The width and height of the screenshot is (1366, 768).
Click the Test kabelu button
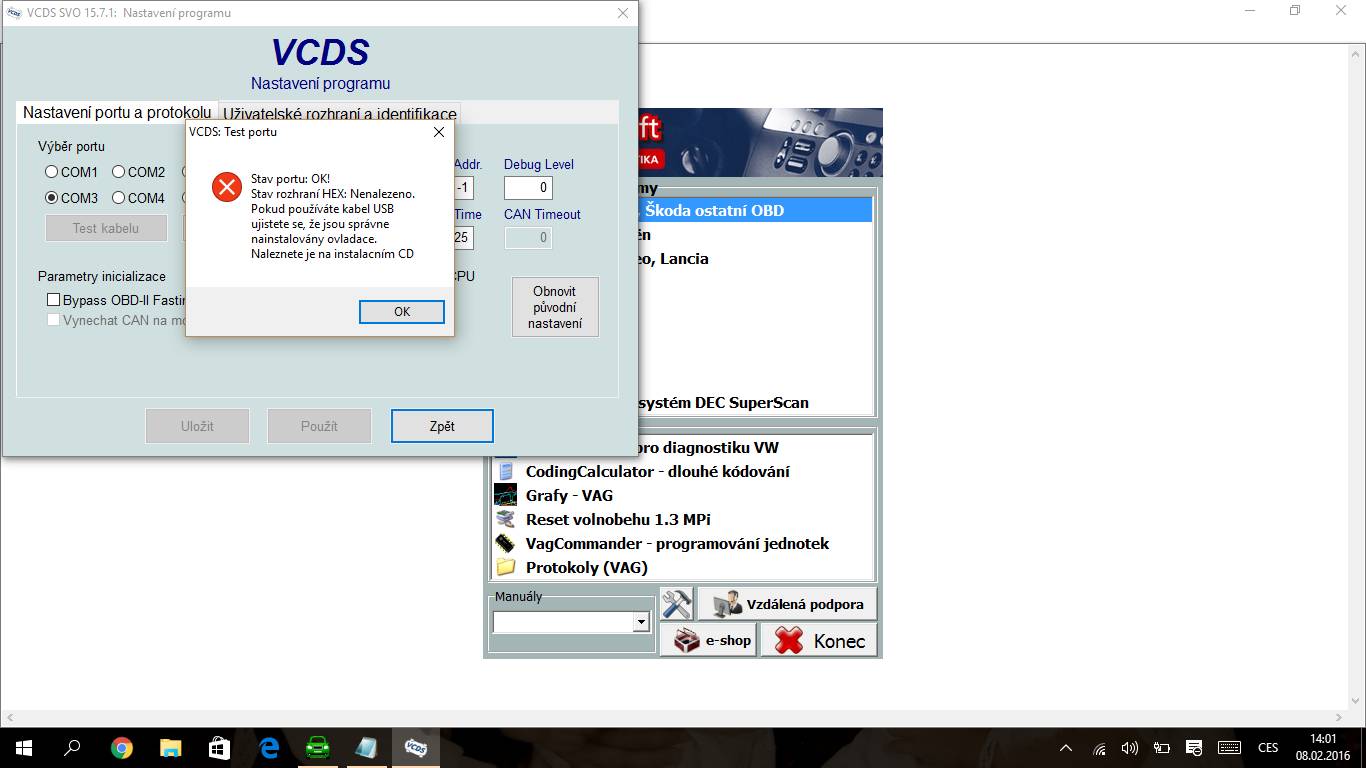106,228
